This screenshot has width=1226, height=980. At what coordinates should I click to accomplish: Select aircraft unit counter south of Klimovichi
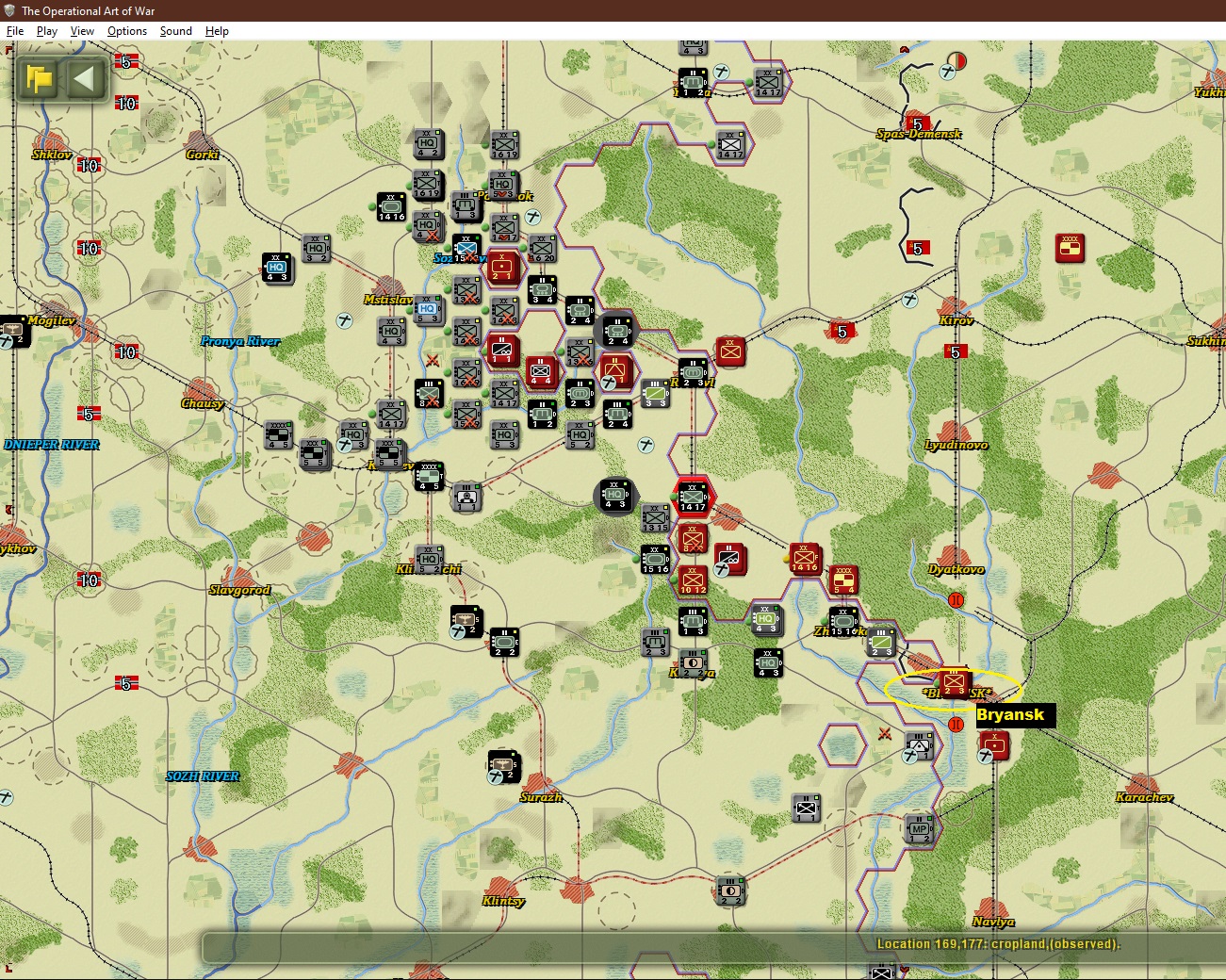(x=466, y=621)
